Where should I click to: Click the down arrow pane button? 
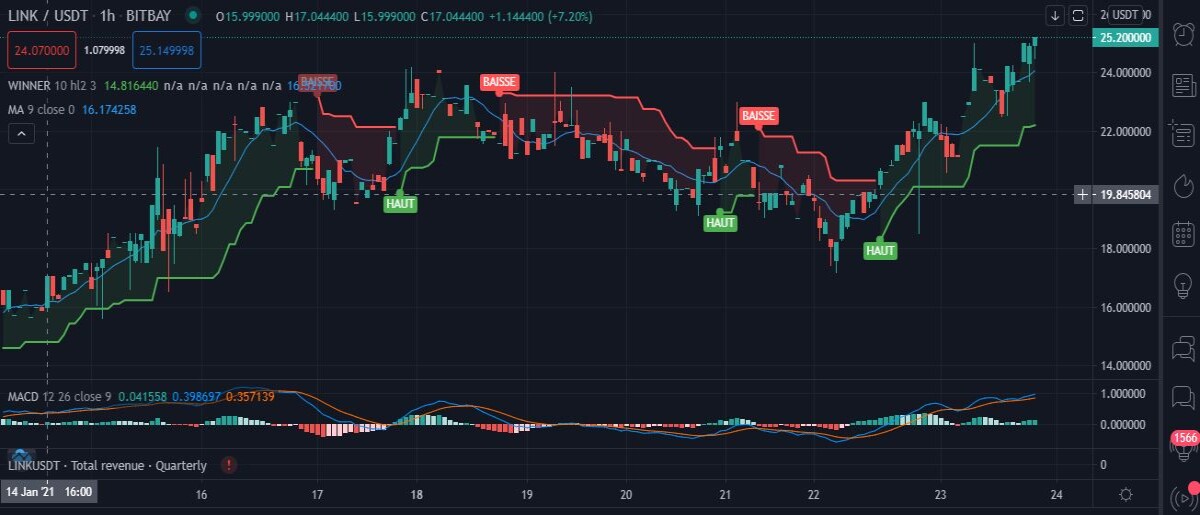[x=1056, y=15]
